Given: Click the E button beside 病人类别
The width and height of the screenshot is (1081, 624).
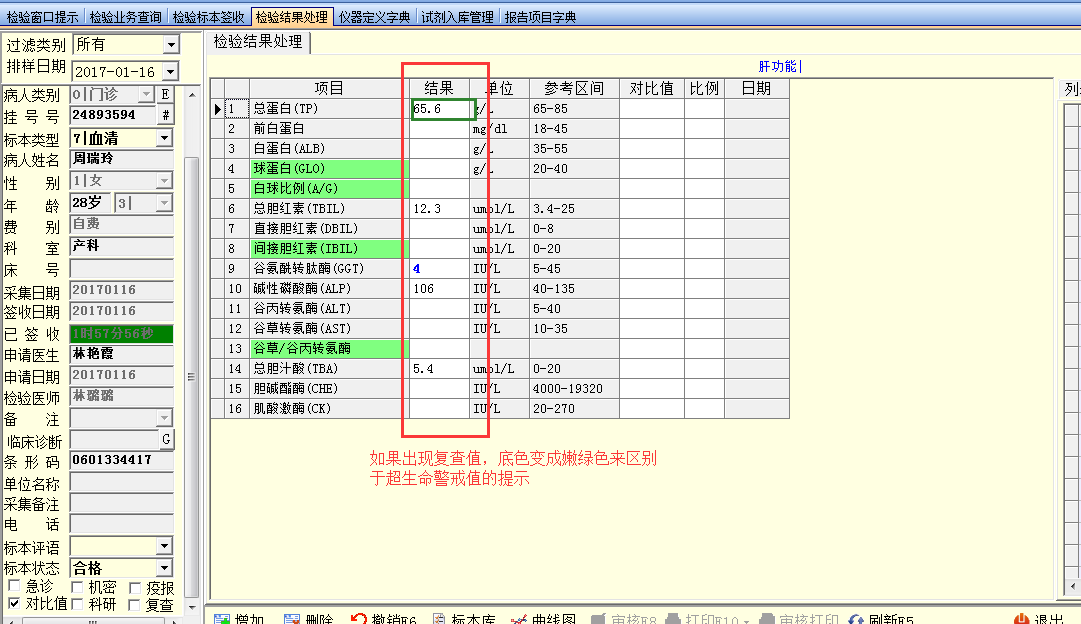Looking at the screenshot, I should pyautogui.click(x=165, y=94).
